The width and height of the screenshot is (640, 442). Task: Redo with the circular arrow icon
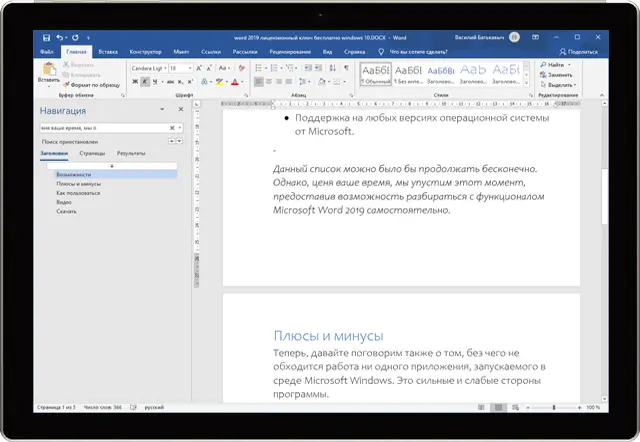(x=76, y=38)
